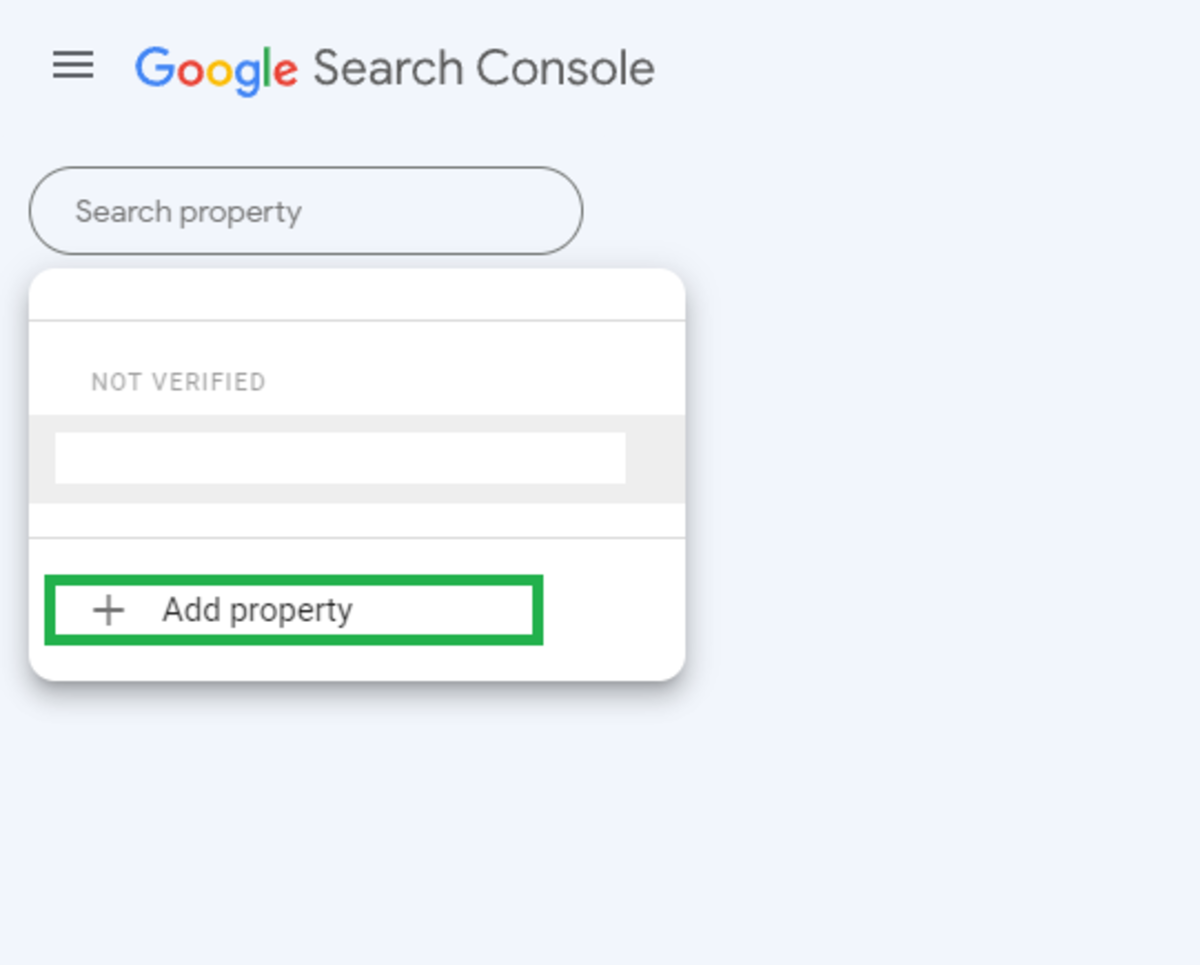1200x965 pixels.
Task: Select the hamburger icon to collapse sidebar
Action: 72,67
